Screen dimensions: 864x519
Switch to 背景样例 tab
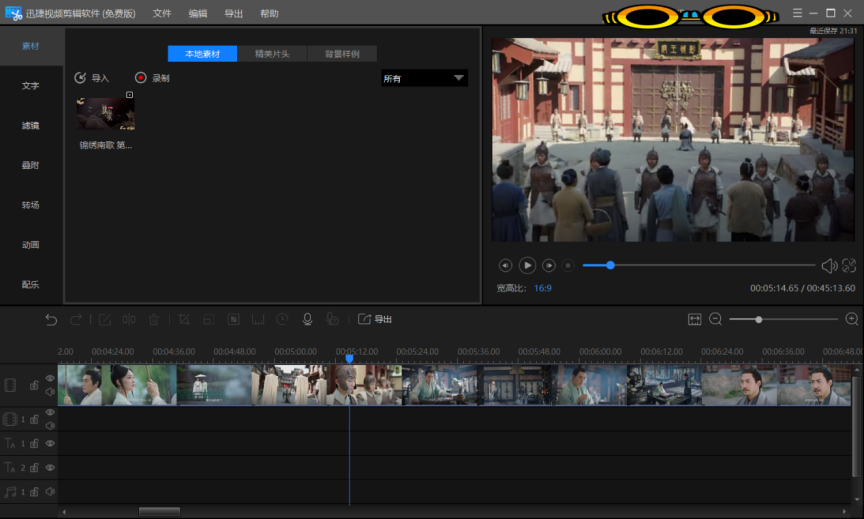pos(342,54)
